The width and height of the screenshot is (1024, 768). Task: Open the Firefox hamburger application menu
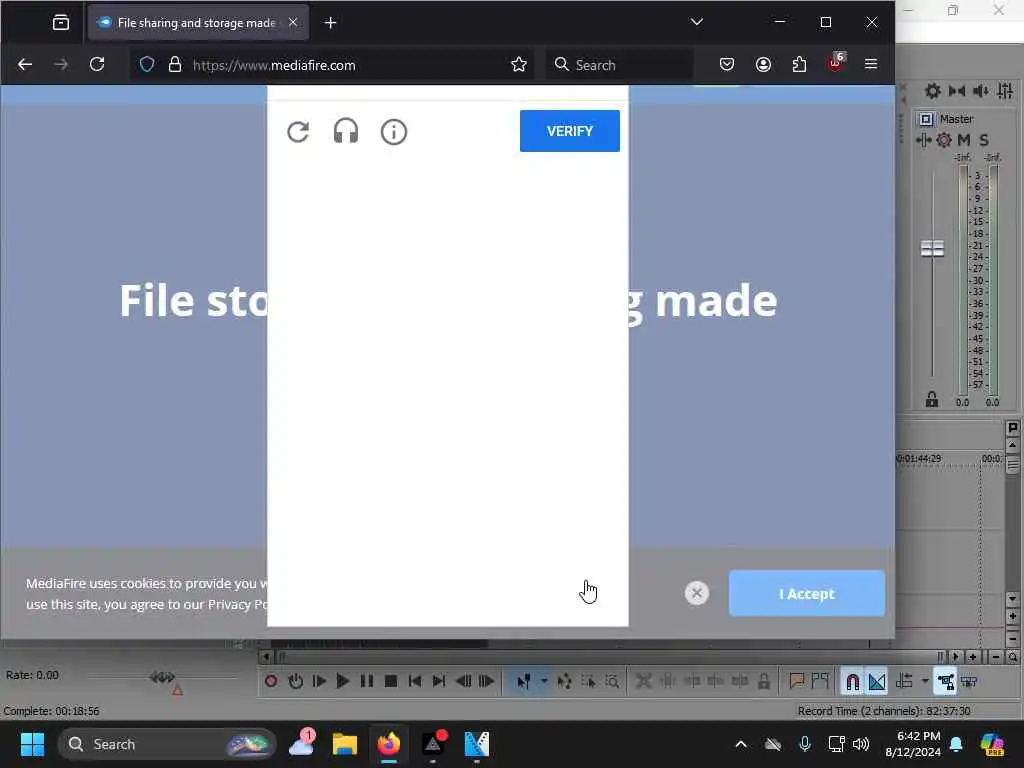pyautogui.click(x=871, y=65)
